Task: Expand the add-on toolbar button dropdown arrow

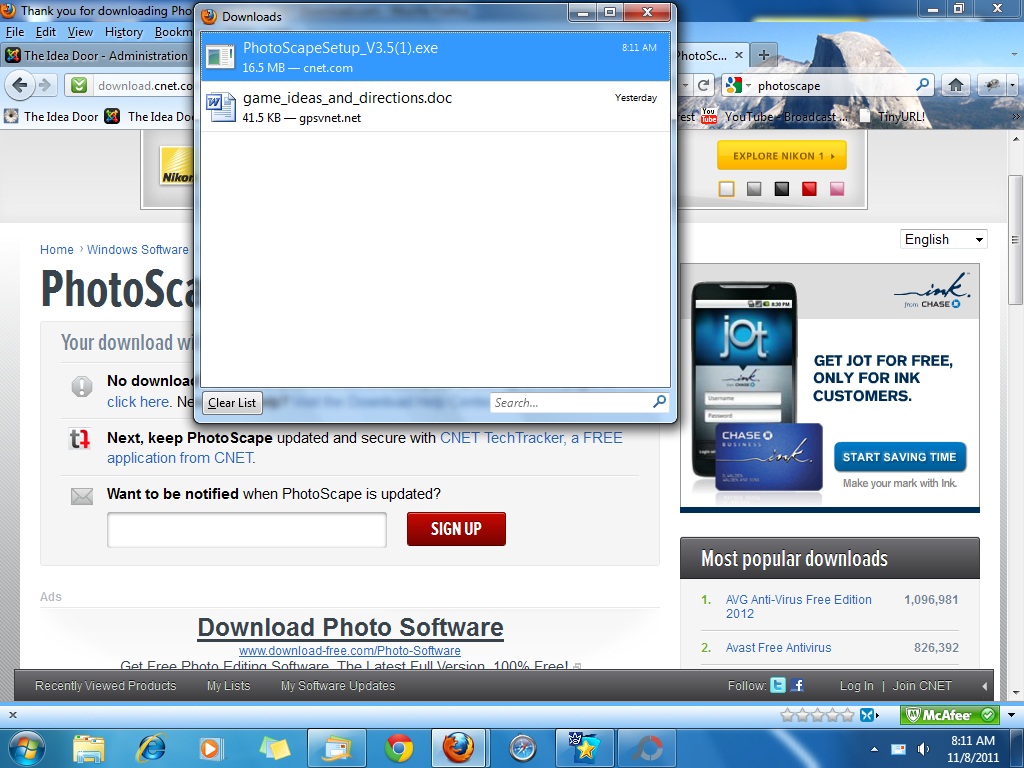Action: 1012,85
